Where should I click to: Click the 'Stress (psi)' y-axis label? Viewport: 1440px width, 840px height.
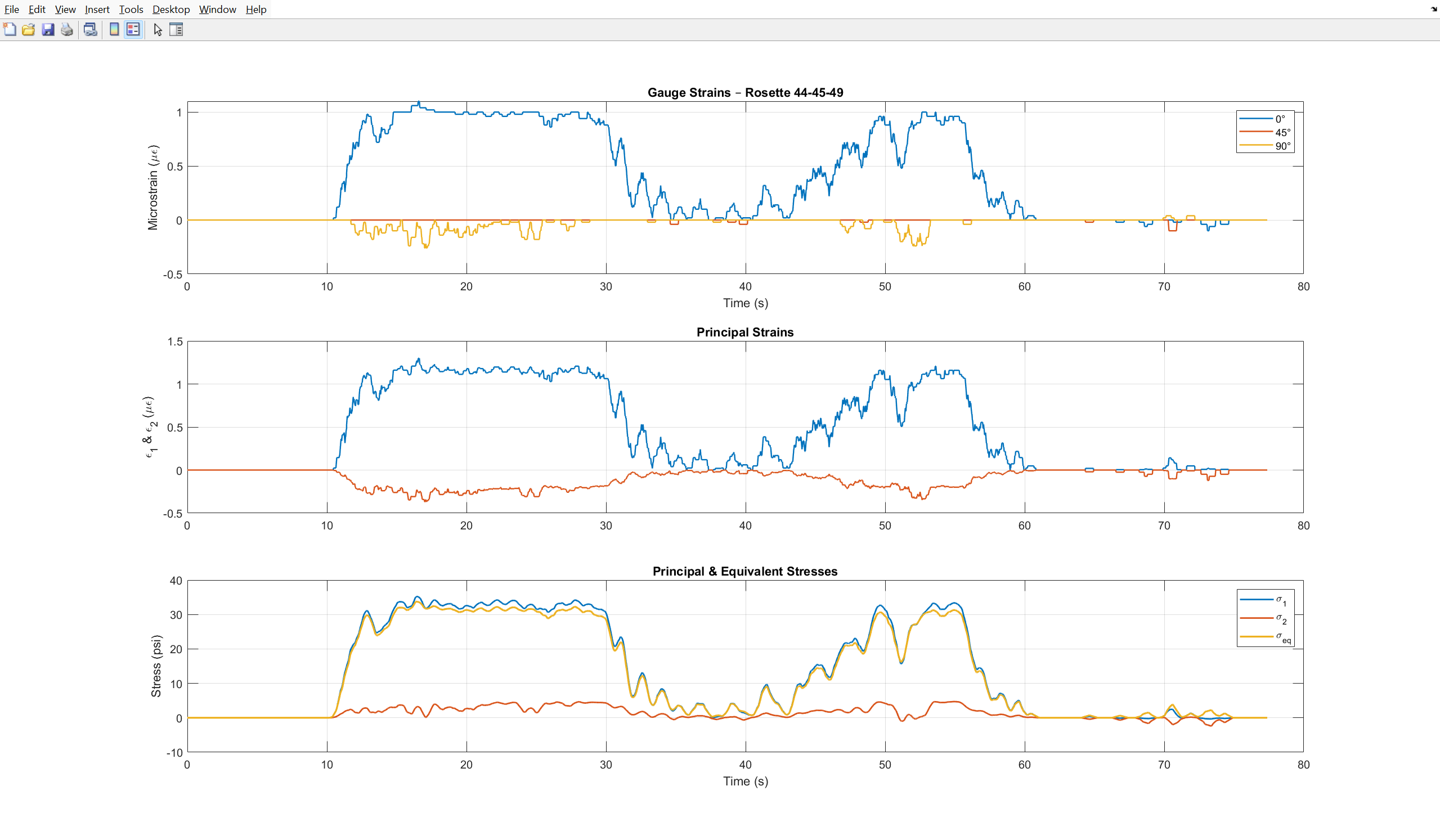point(156,666)
